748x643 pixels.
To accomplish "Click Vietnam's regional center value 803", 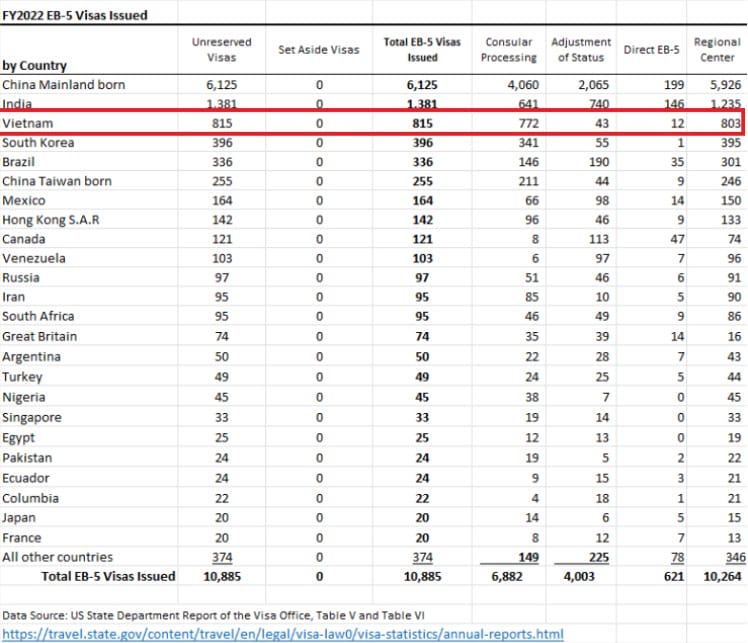I will pyautogui.click(x=730, y=124).
